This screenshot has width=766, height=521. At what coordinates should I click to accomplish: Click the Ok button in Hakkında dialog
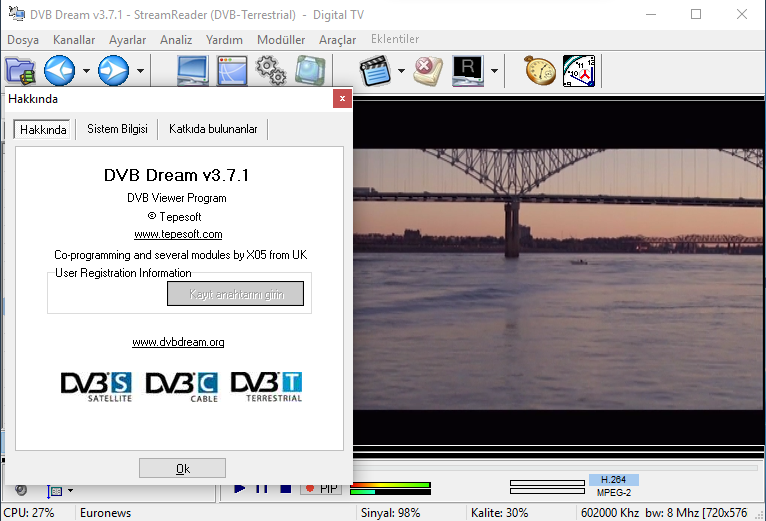tap(182, 468)
